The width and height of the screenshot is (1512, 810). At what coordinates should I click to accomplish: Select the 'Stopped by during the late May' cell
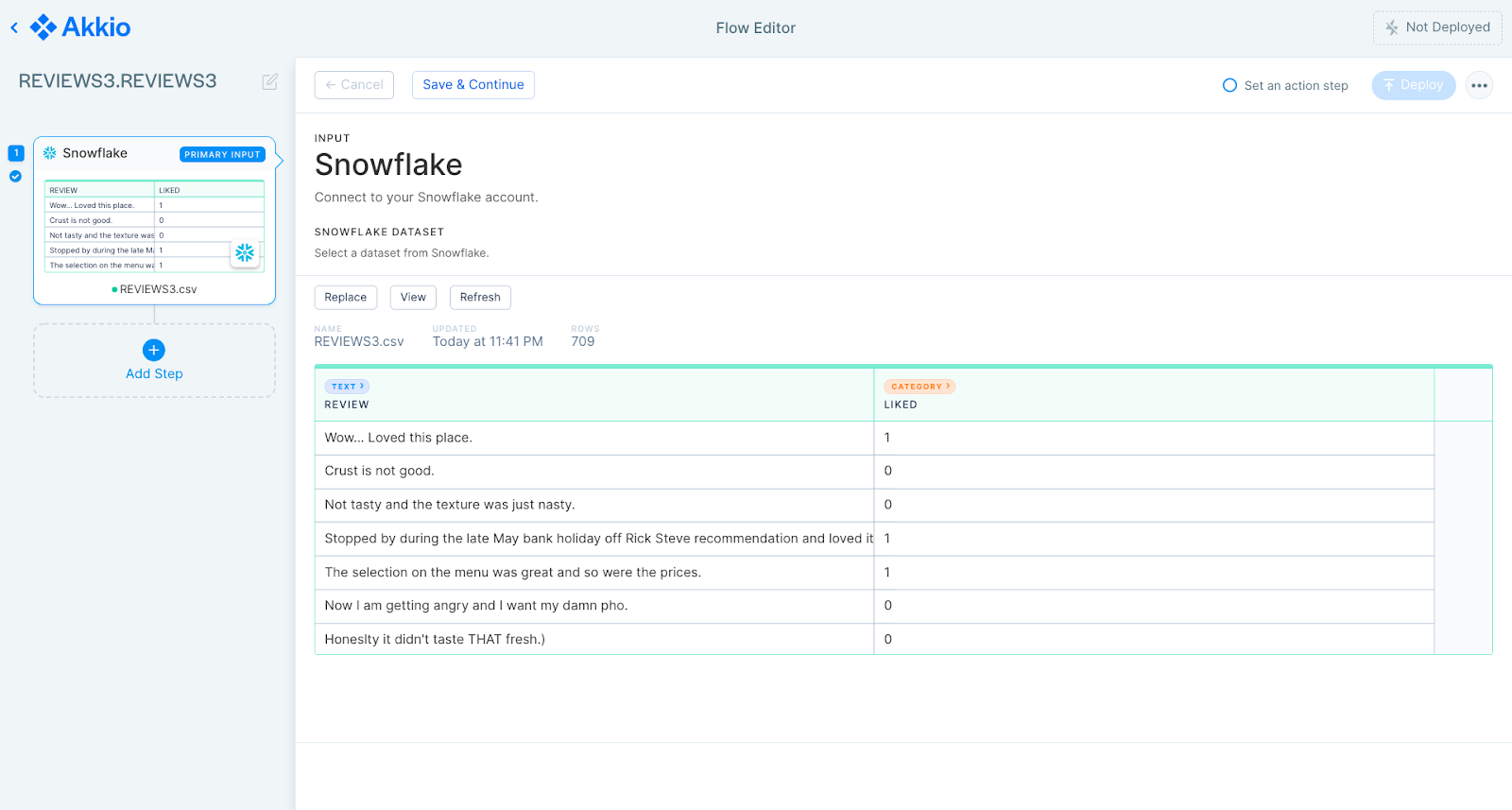coord(594,539)
